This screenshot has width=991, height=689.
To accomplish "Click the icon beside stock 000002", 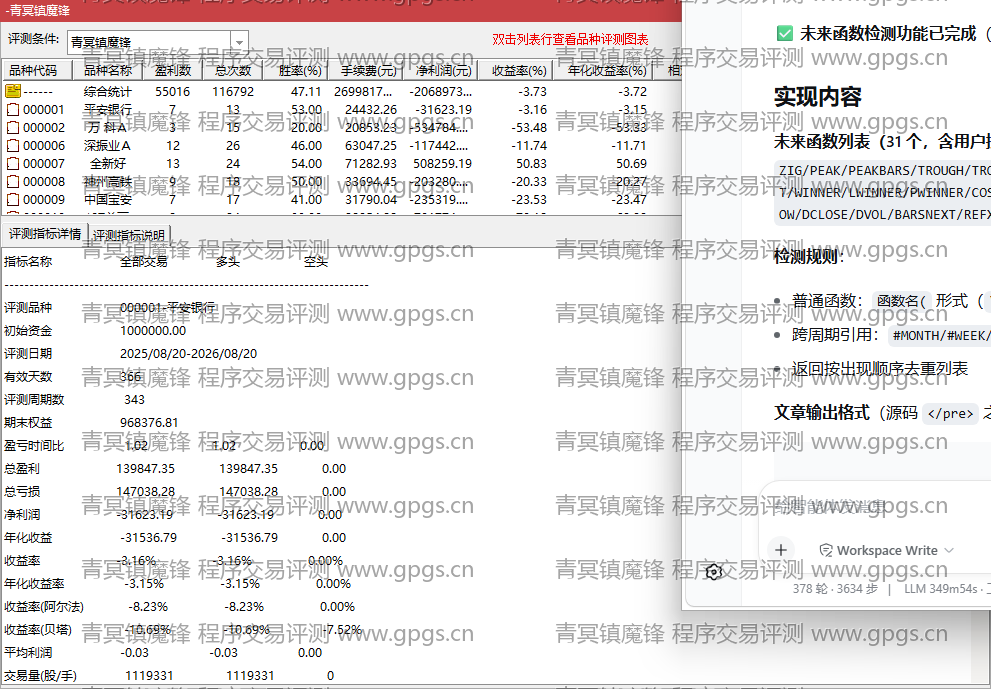I will click(x=13, y=127).
